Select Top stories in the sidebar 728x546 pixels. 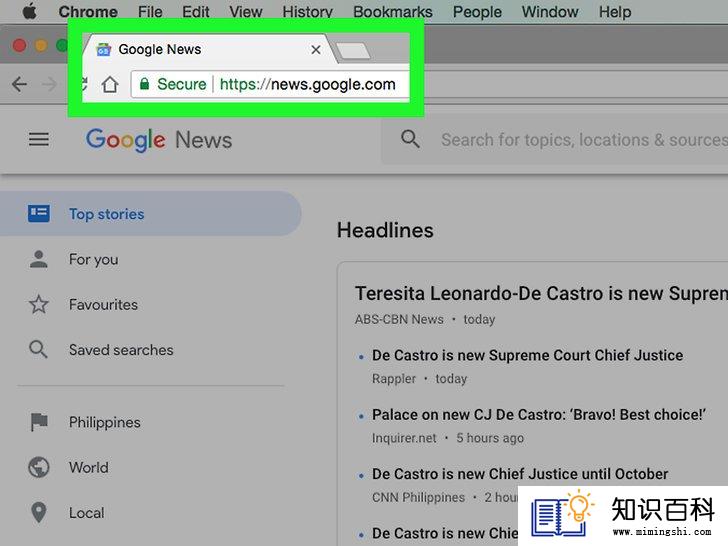(x=150, y=214)
